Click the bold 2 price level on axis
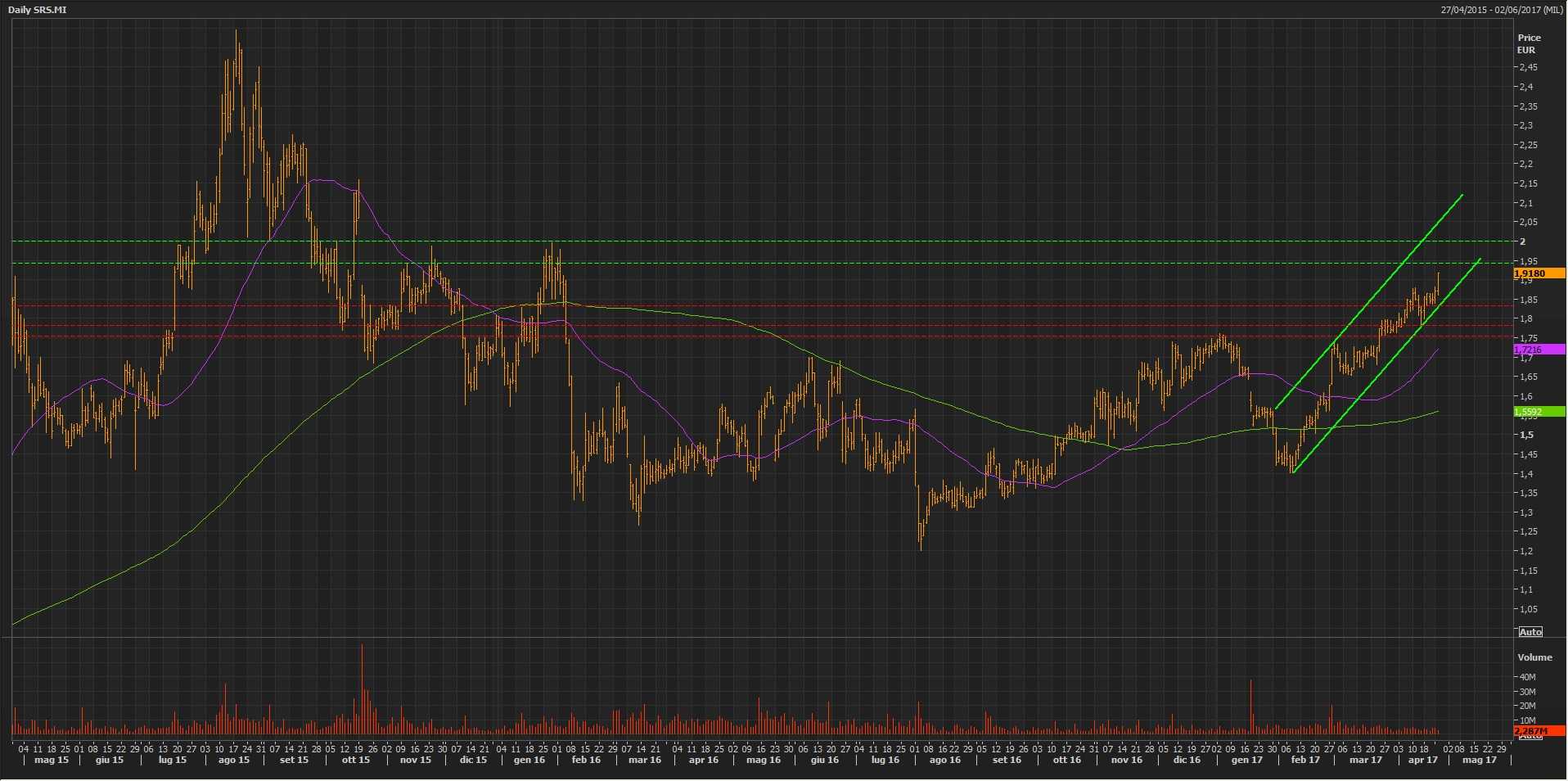The image size is (1568, 781). pos(1523,242)
